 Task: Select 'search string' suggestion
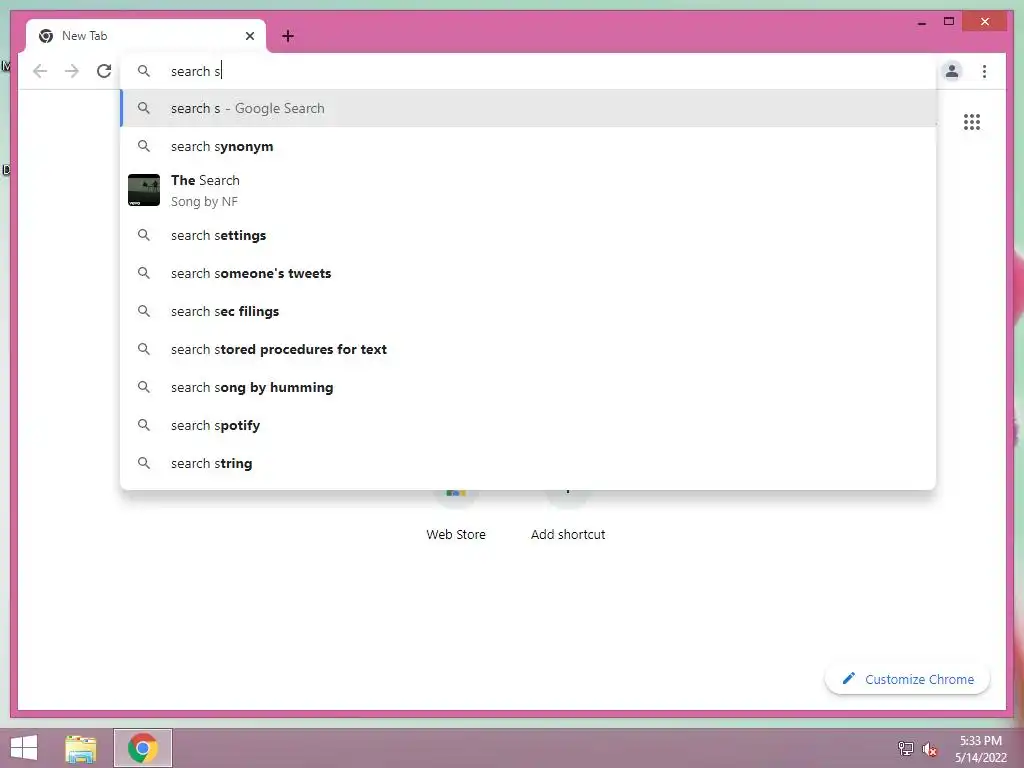click(528, 463)
